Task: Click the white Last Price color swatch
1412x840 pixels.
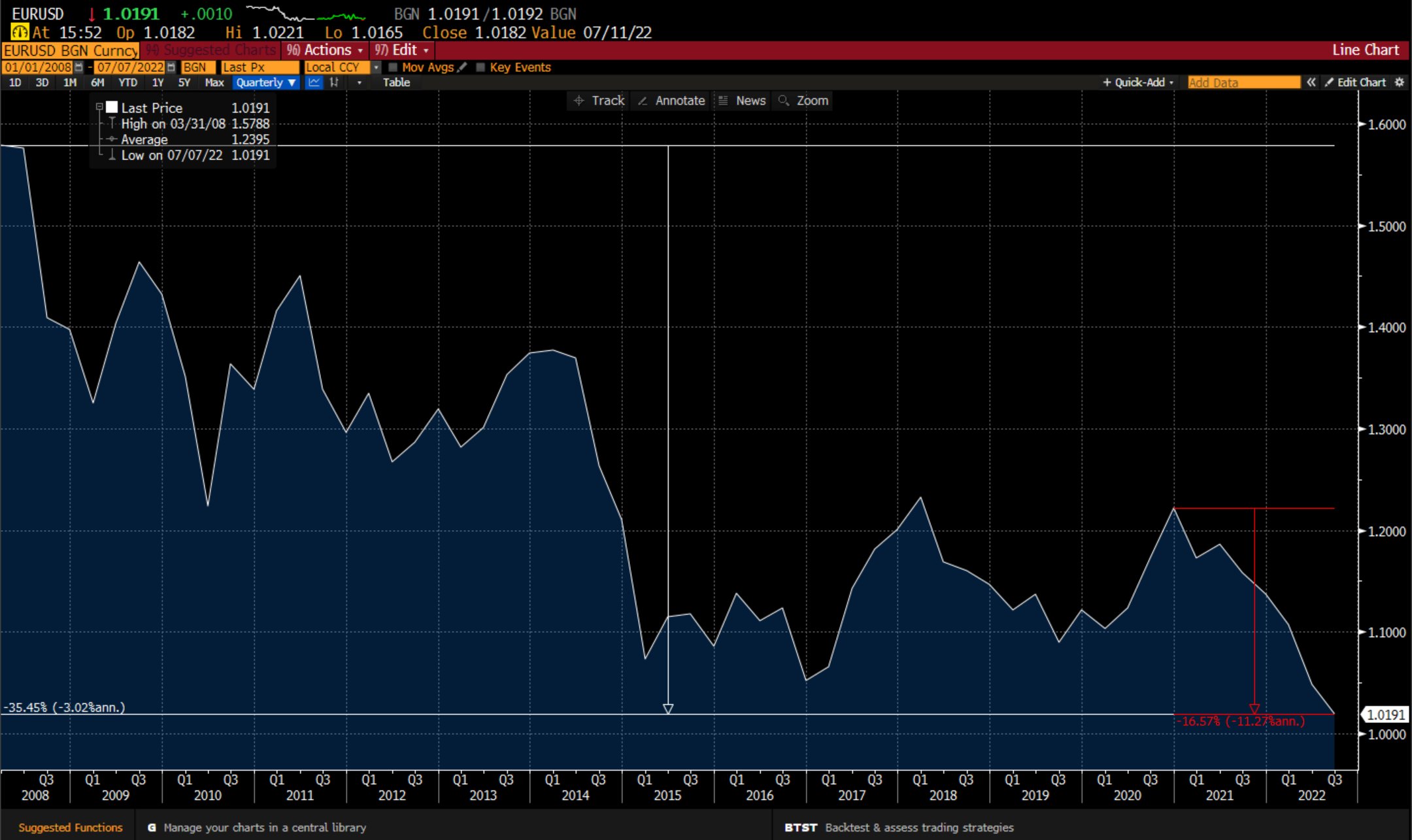Action: (x=112, y=107)
